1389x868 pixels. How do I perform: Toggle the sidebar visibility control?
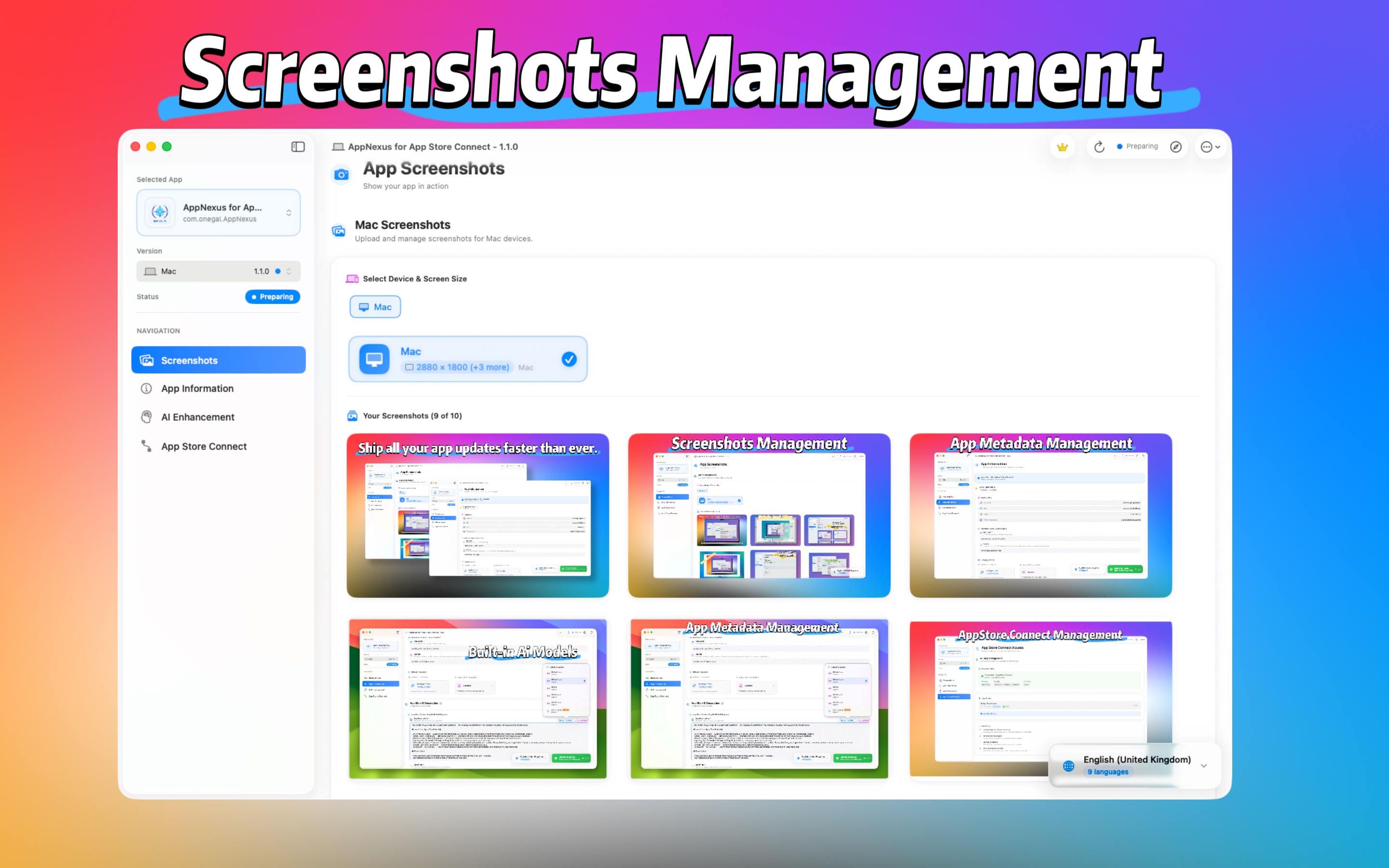(x=298, y=147)
